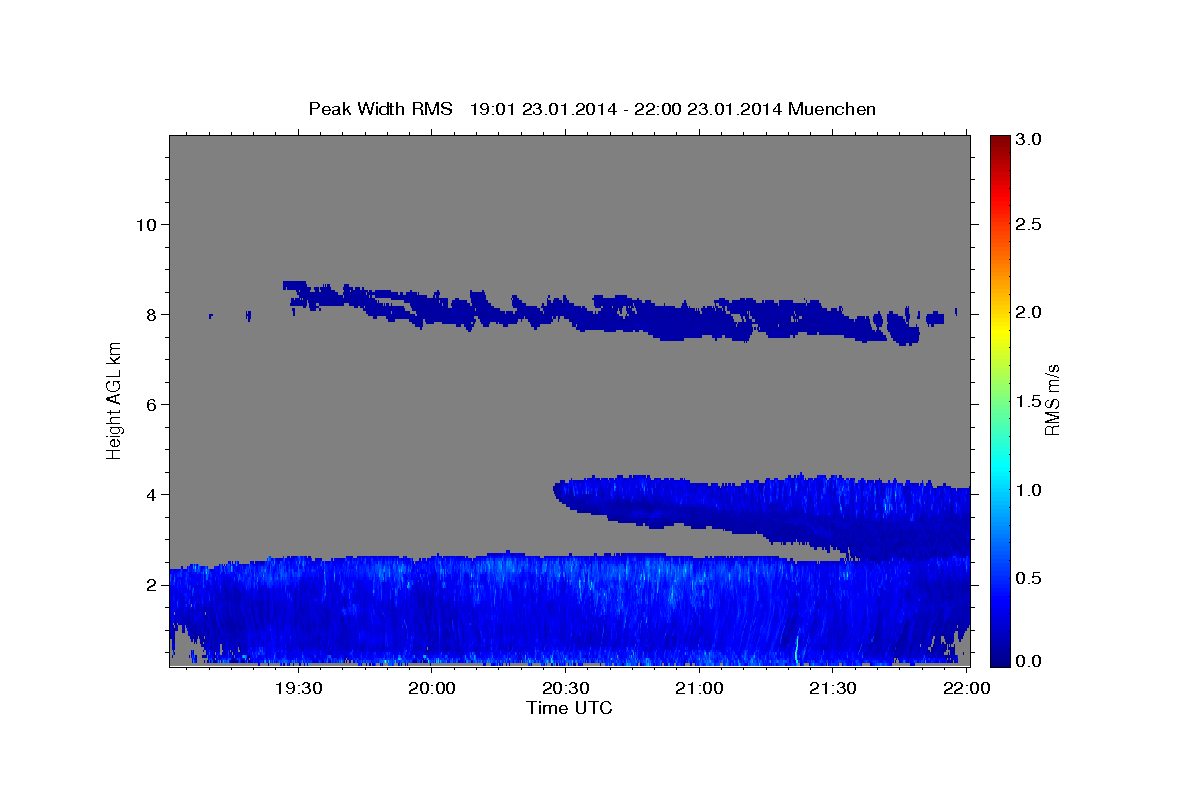The height and width of the screenshot is (800, 1200).
Task: Click the 'Height AGL km' axis label
Action: [x=114, y=400]
